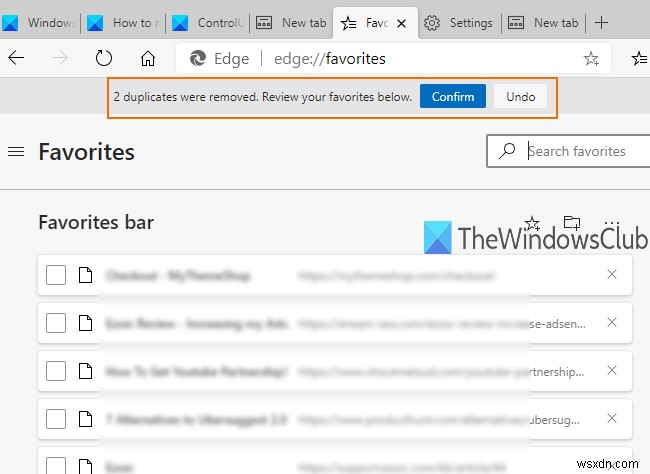Tick the checkbox for 'ubersug...' favorite

[56, 419]
